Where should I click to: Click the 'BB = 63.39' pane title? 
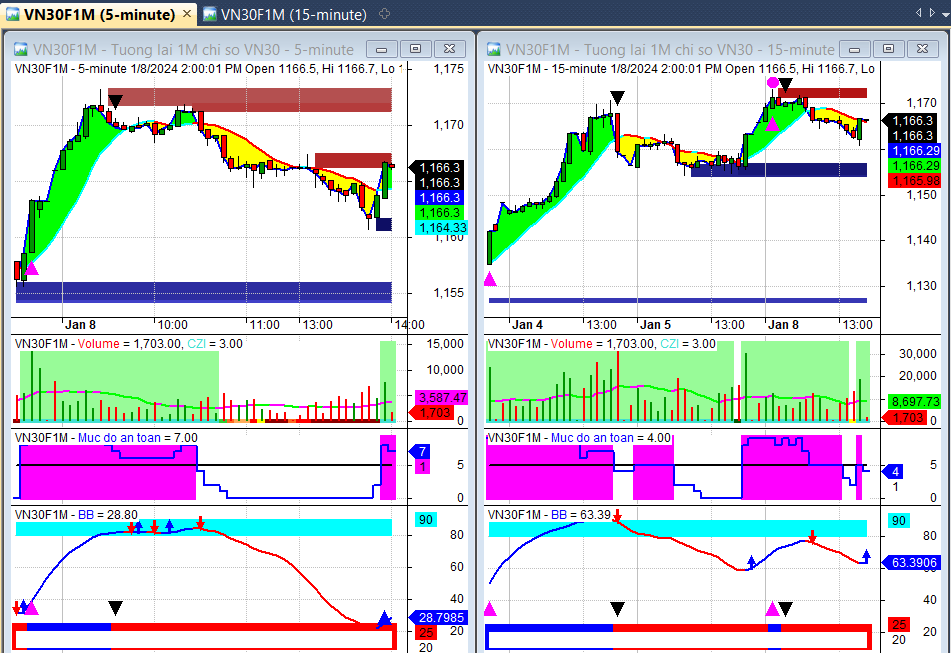[549, 515]
